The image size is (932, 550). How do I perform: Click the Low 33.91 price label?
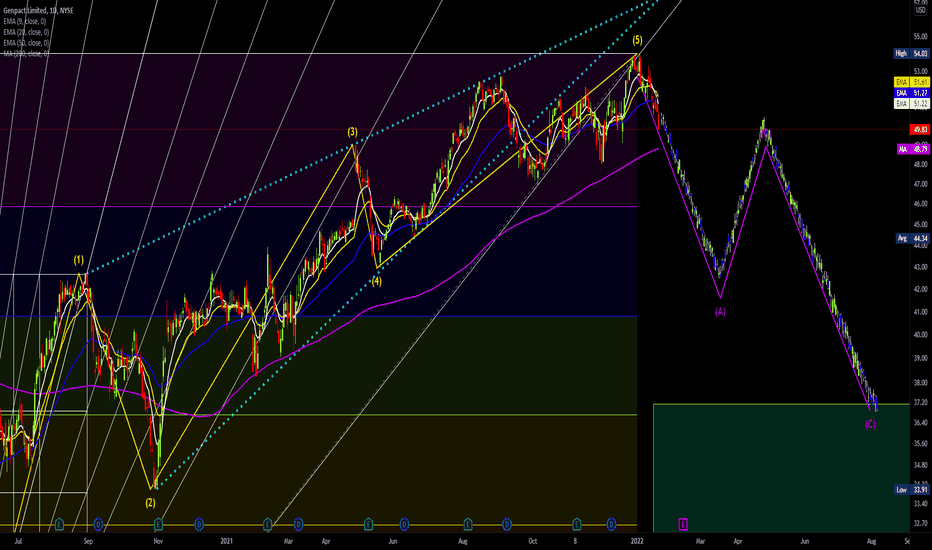click(912, 490)
